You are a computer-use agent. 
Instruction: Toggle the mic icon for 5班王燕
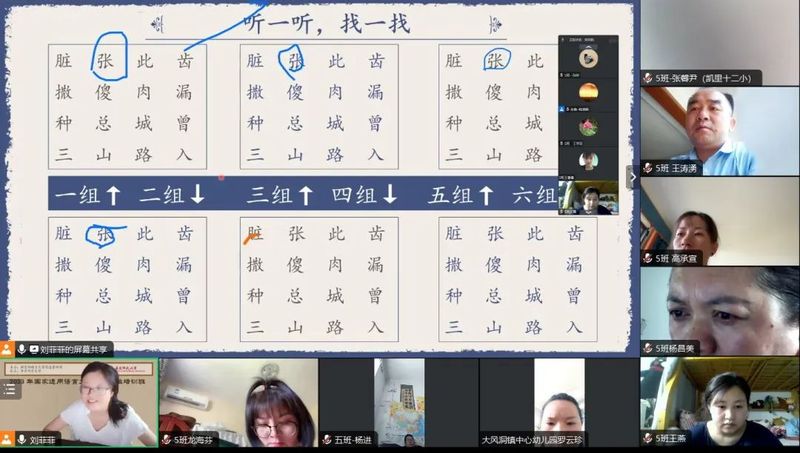[648, 438]
